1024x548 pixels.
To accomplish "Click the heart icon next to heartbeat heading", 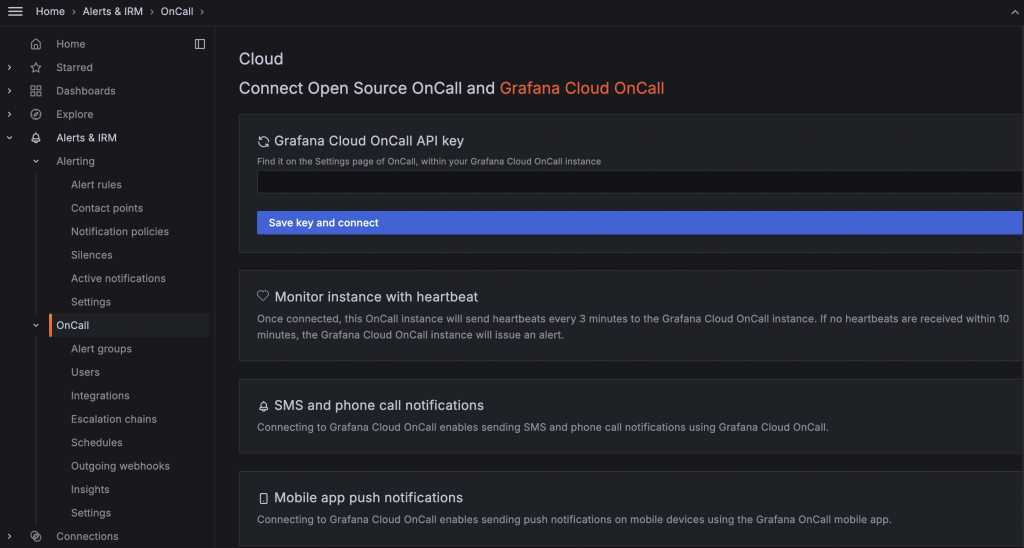I will pyautogui.click(x=264, y=297).
